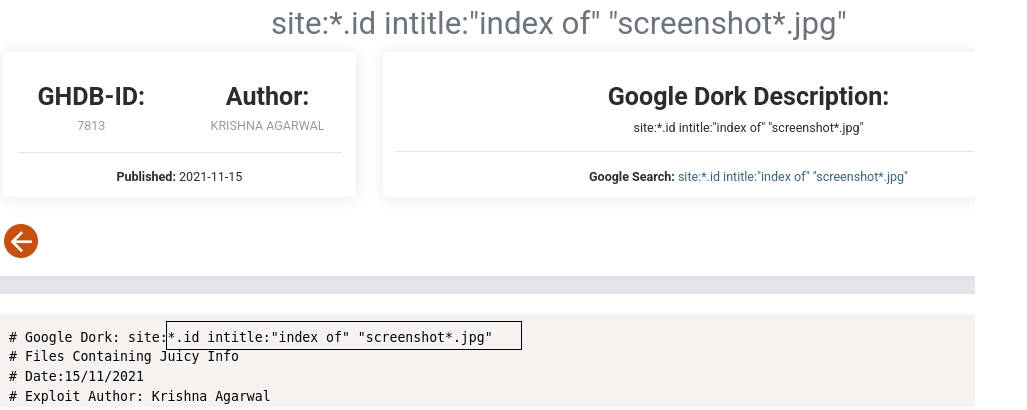Click the '# Google Dork: site:' comment prefix
The height and width of the screenshot is (410, 1027).
click(x=88, y=337)
